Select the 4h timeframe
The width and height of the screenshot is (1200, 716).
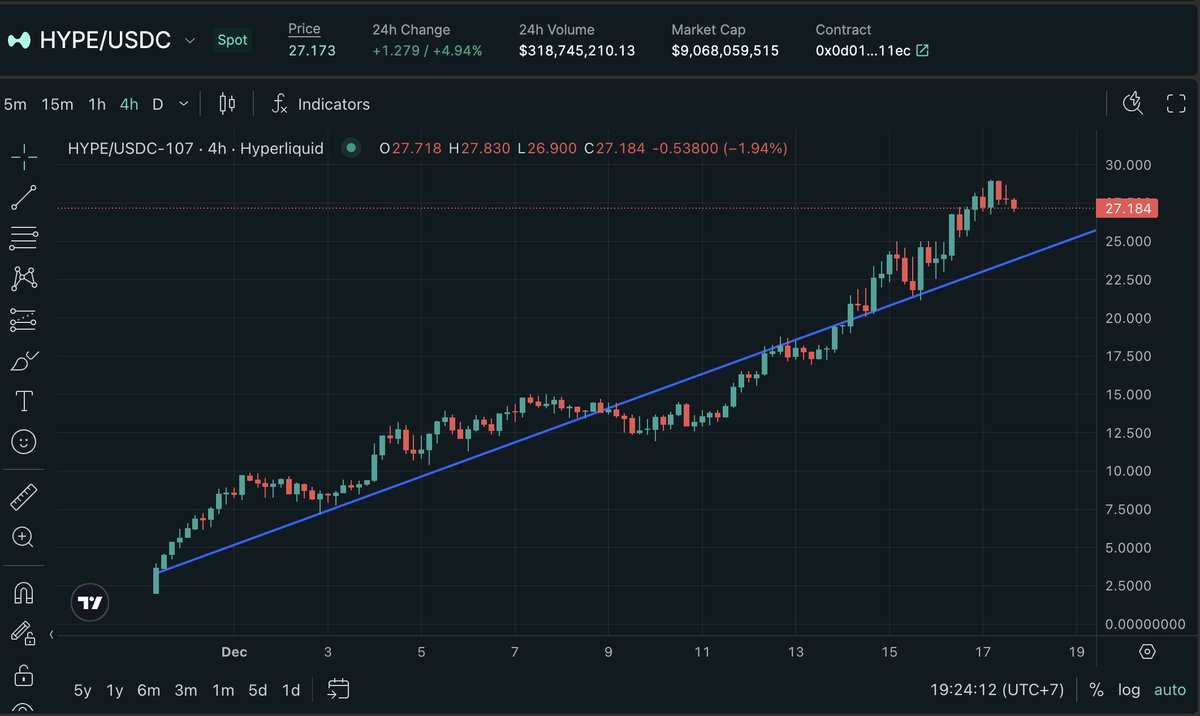point(129,104)
